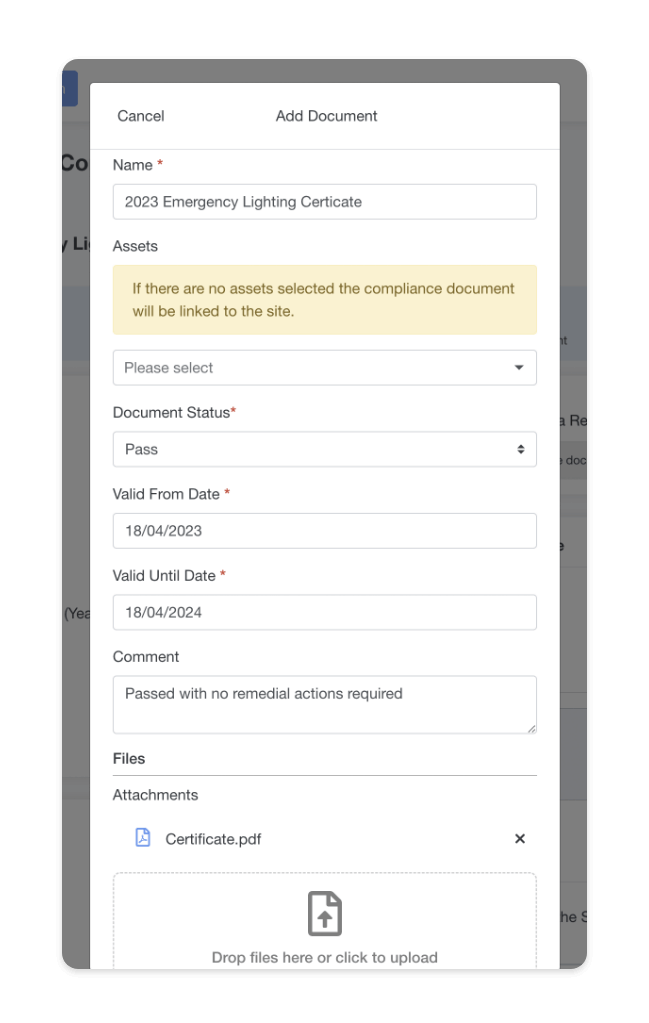Click the PDF icon beside Certificate.pdf
Viewport: 649px width, 1023px height.
click(x=142, y=837)
